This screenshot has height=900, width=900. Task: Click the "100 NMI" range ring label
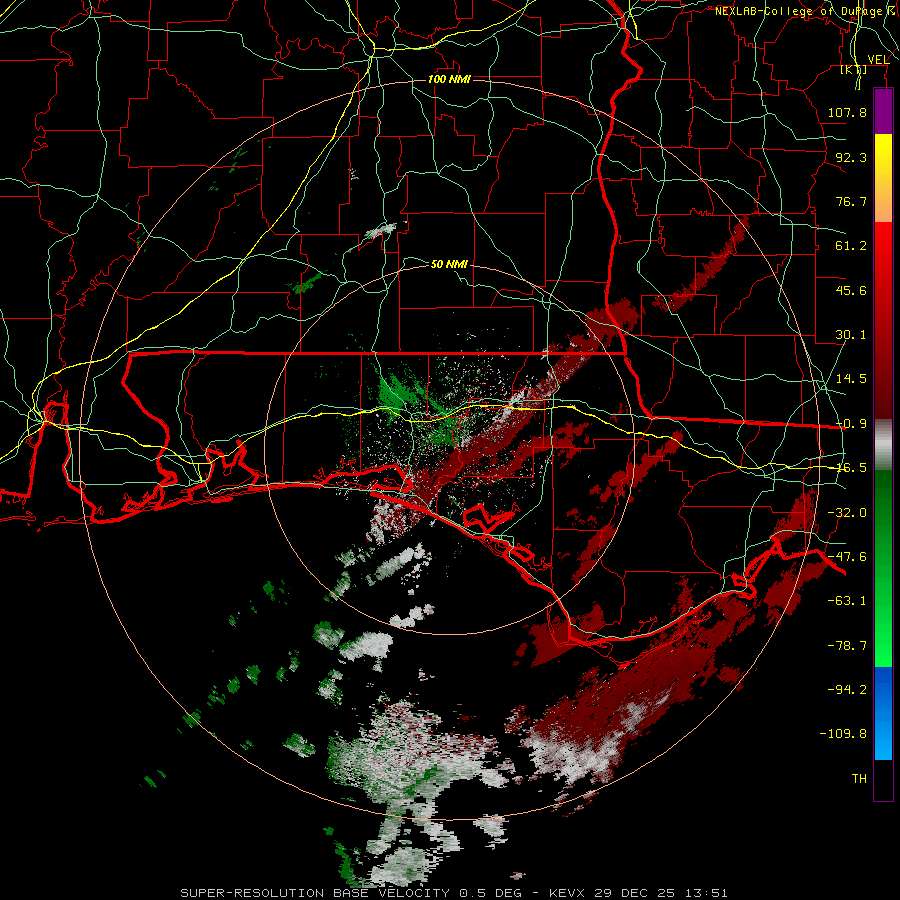pyautogui.click(x=449, y=79)
